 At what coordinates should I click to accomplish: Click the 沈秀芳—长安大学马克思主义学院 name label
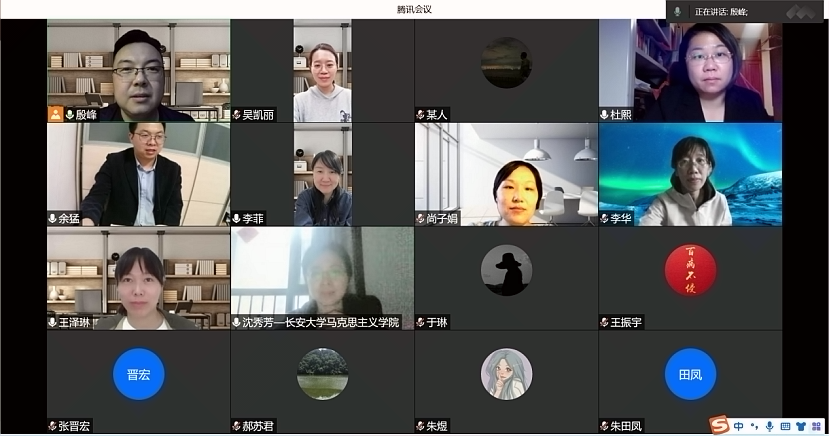[320, 323]
